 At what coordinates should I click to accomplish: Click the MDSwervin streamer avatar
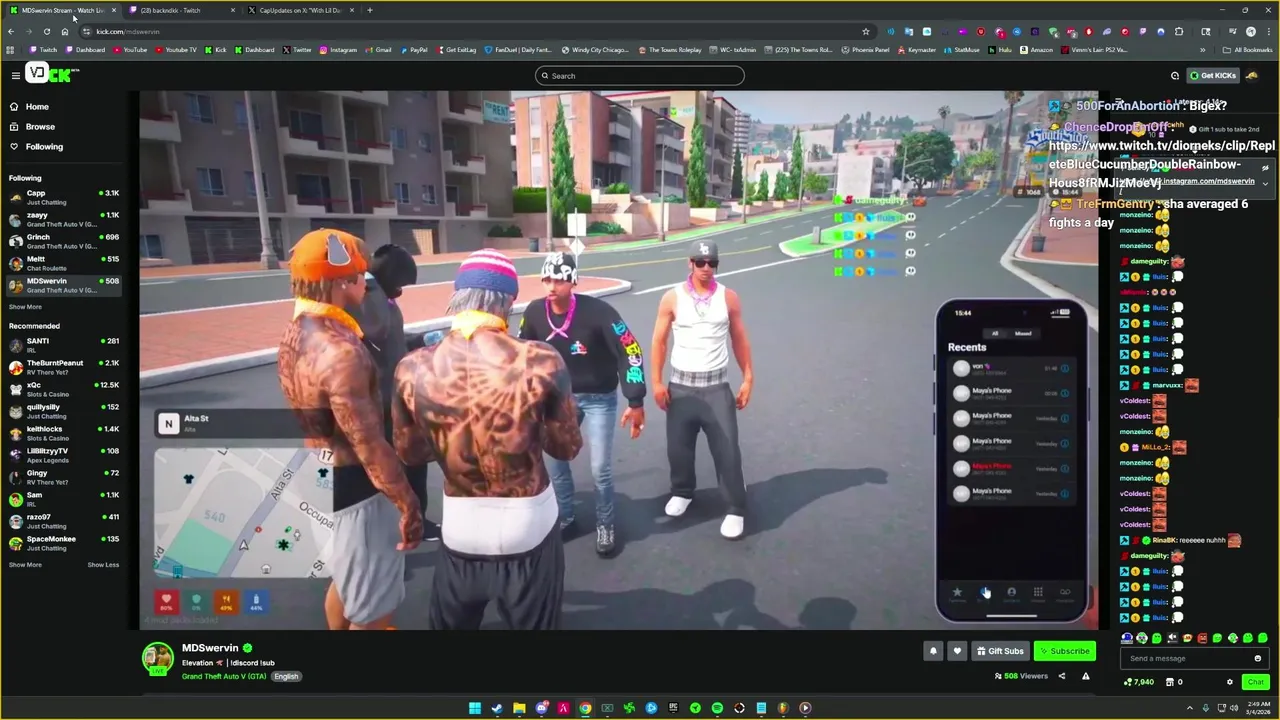(157, 659)
